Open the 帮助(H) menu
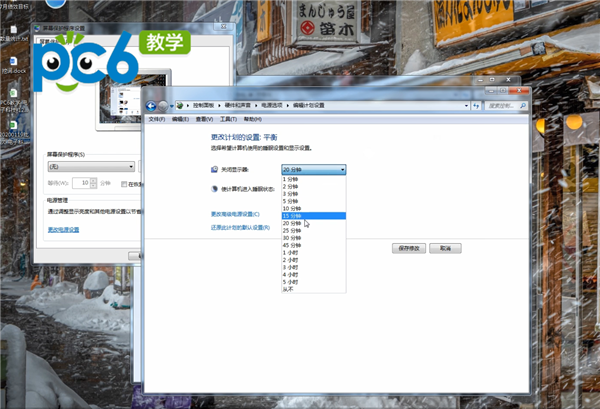Image resolution: width=600 pixels, height=409 pixels. [x=253, y=119]
